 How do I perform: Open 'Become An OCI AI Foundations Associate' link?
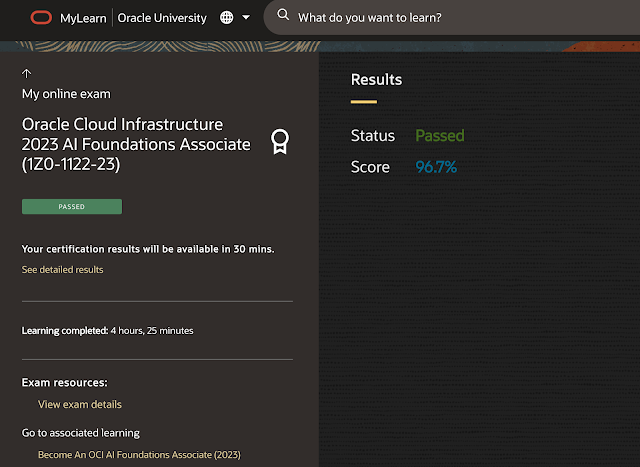click(139, 455)
